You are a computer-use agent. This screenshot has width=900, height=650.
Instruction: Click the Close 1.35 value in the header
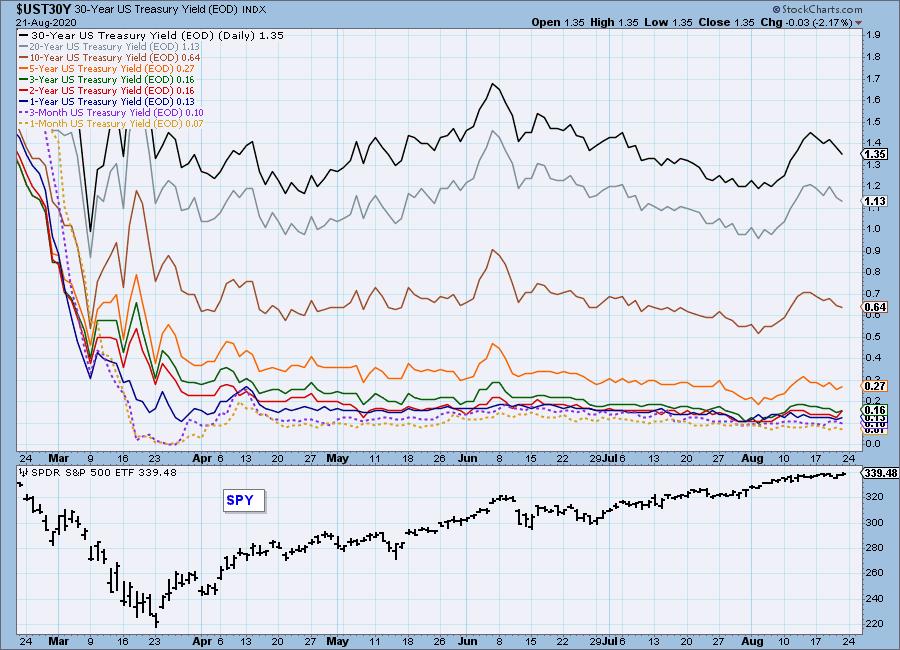point(726,22)
